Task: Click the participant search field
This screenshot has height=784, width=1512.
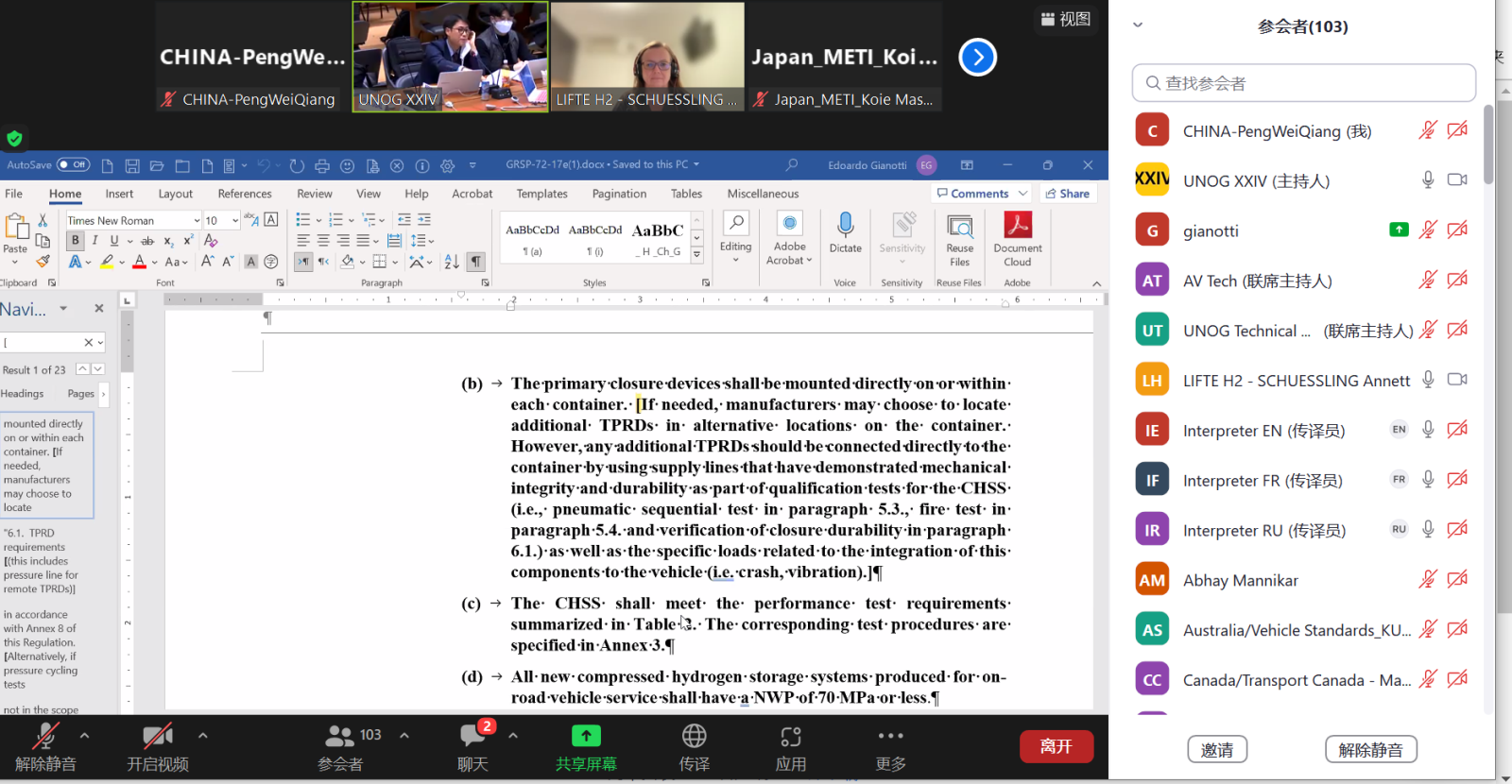Action: click(1303, 83)
